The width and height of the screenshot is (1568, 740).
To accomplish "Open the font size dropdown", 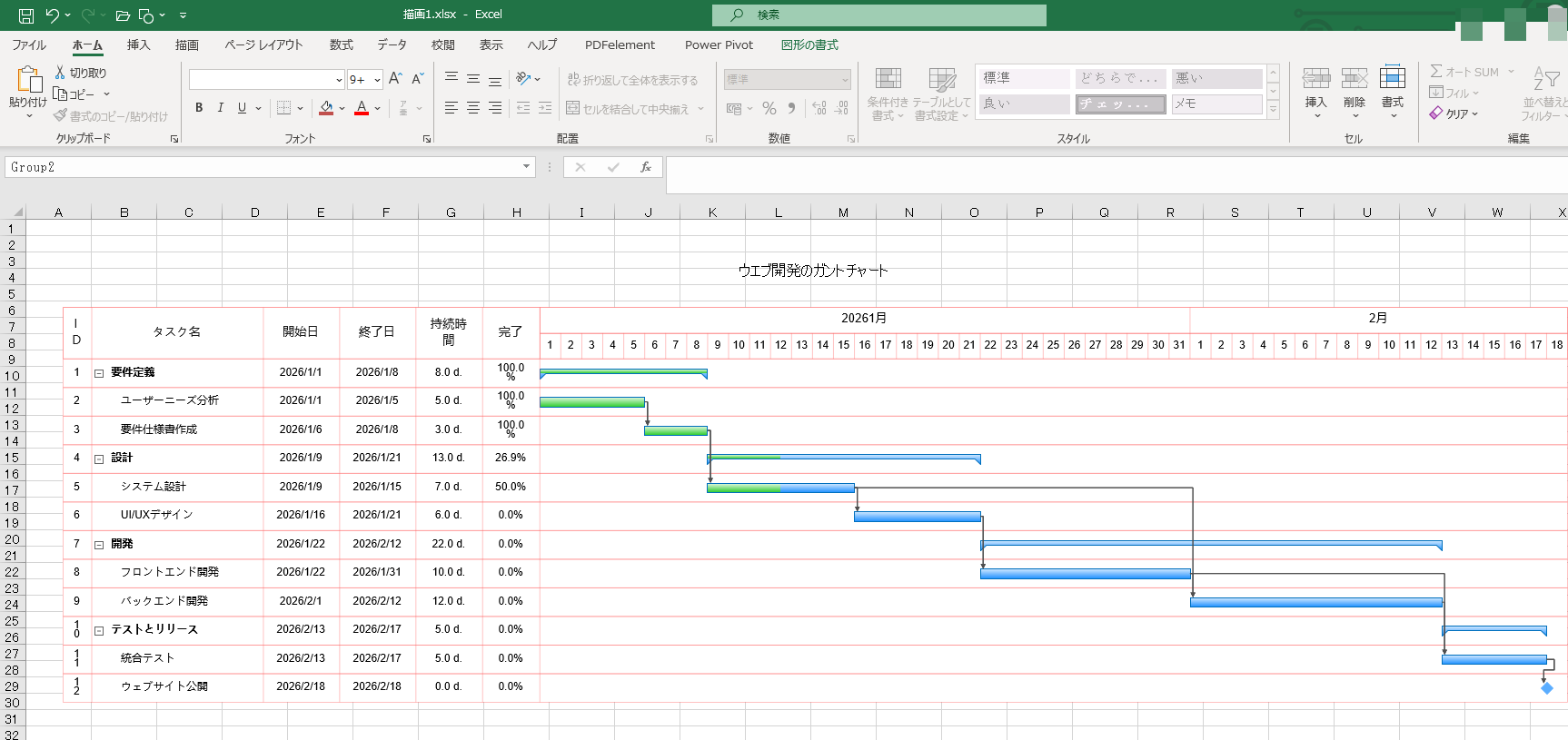I will (x=377, y=80).
